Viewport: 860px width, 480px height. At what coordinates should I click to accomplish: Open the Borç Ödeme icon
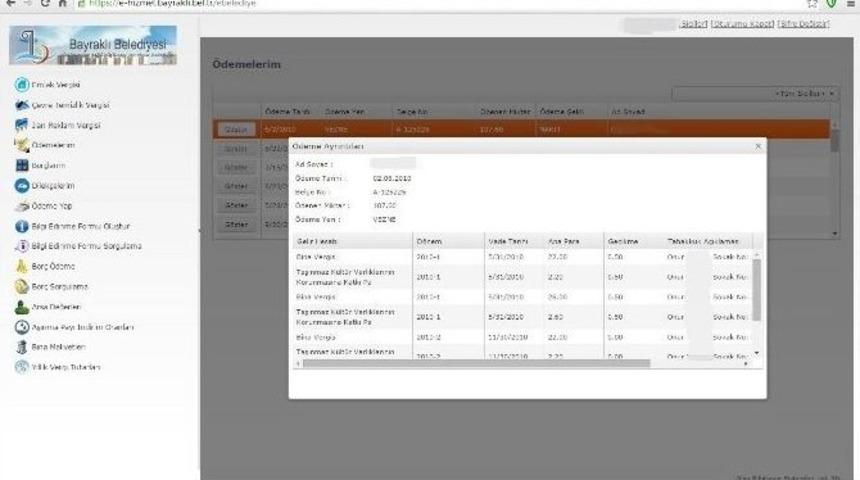point(20,267)
